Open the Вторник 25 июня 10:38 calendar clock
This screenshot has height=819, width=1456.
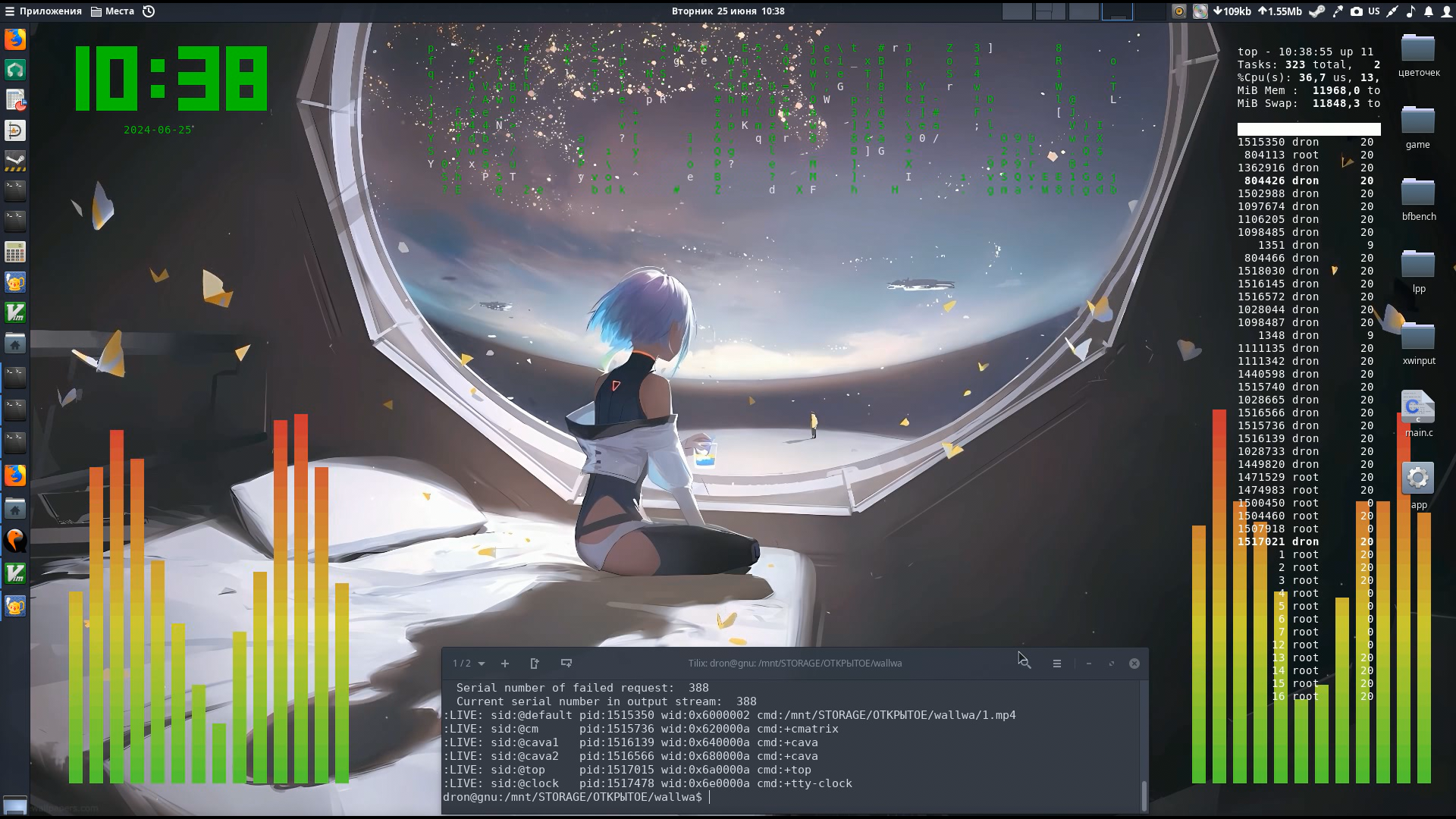(728, 11)
